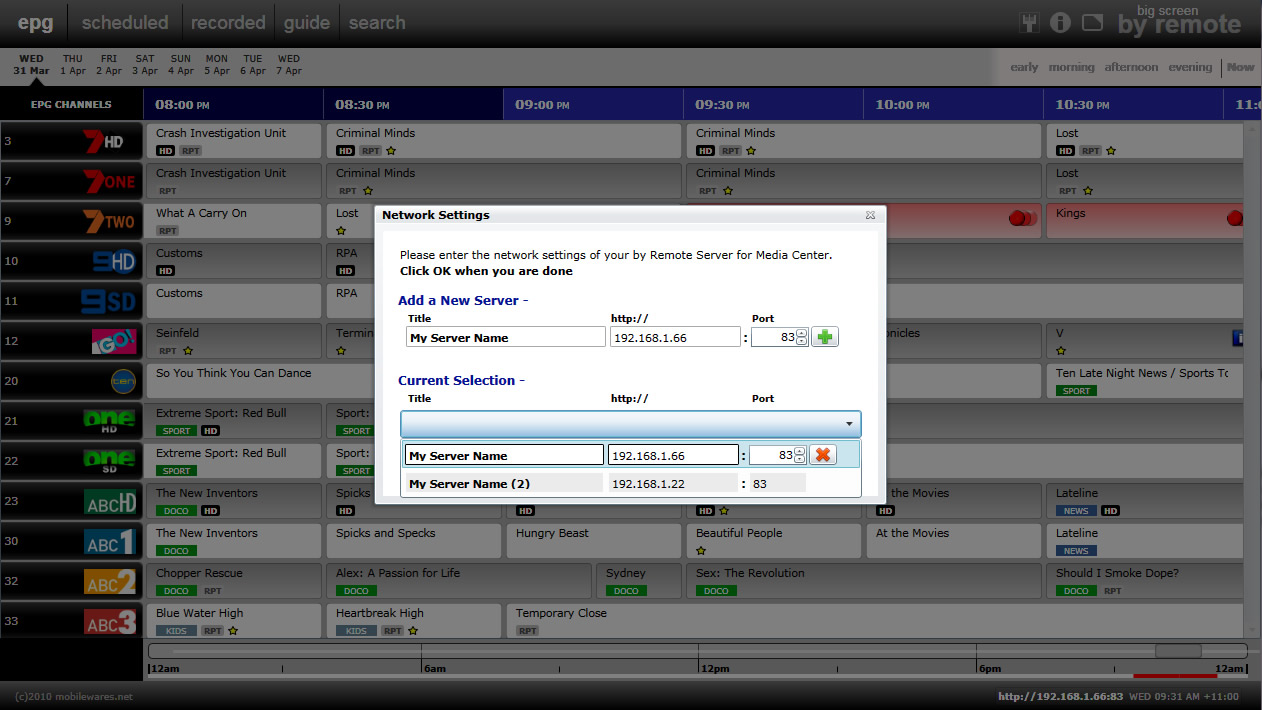Click star icon on Blue Water High
The image size is (1262, 710).
(233, 631)
